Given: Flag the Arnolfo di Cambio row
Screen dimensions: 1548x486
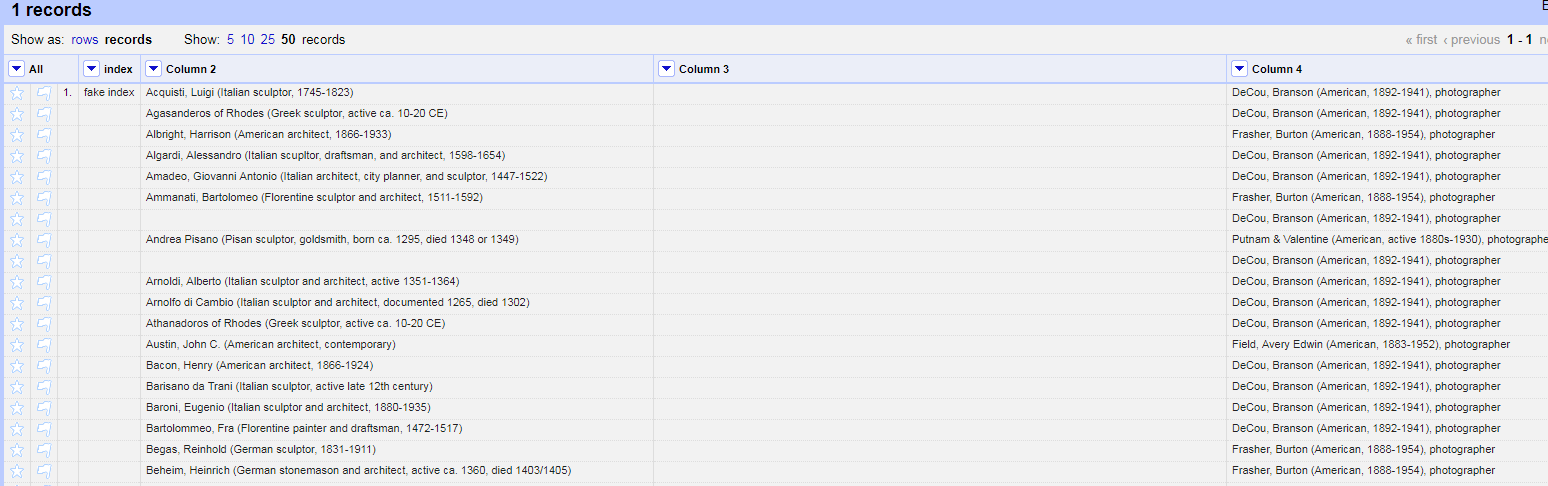Looking at the screenshot, I should [44, 303].
